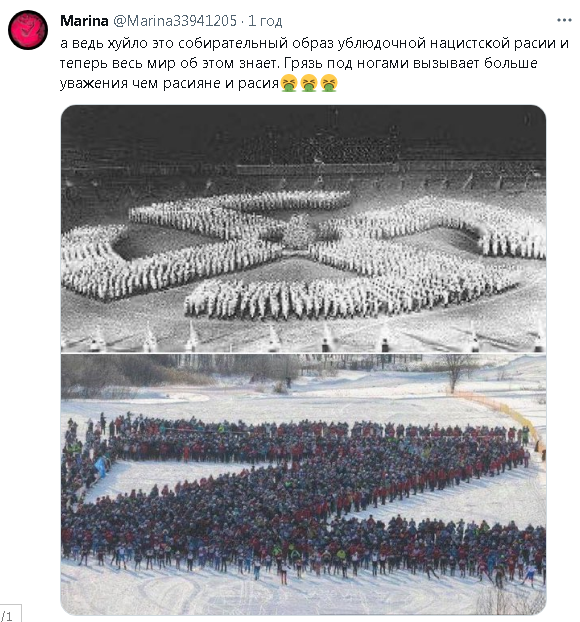
Task: Click the orange fence in the lower photo
Action: [x=501, y=414]
